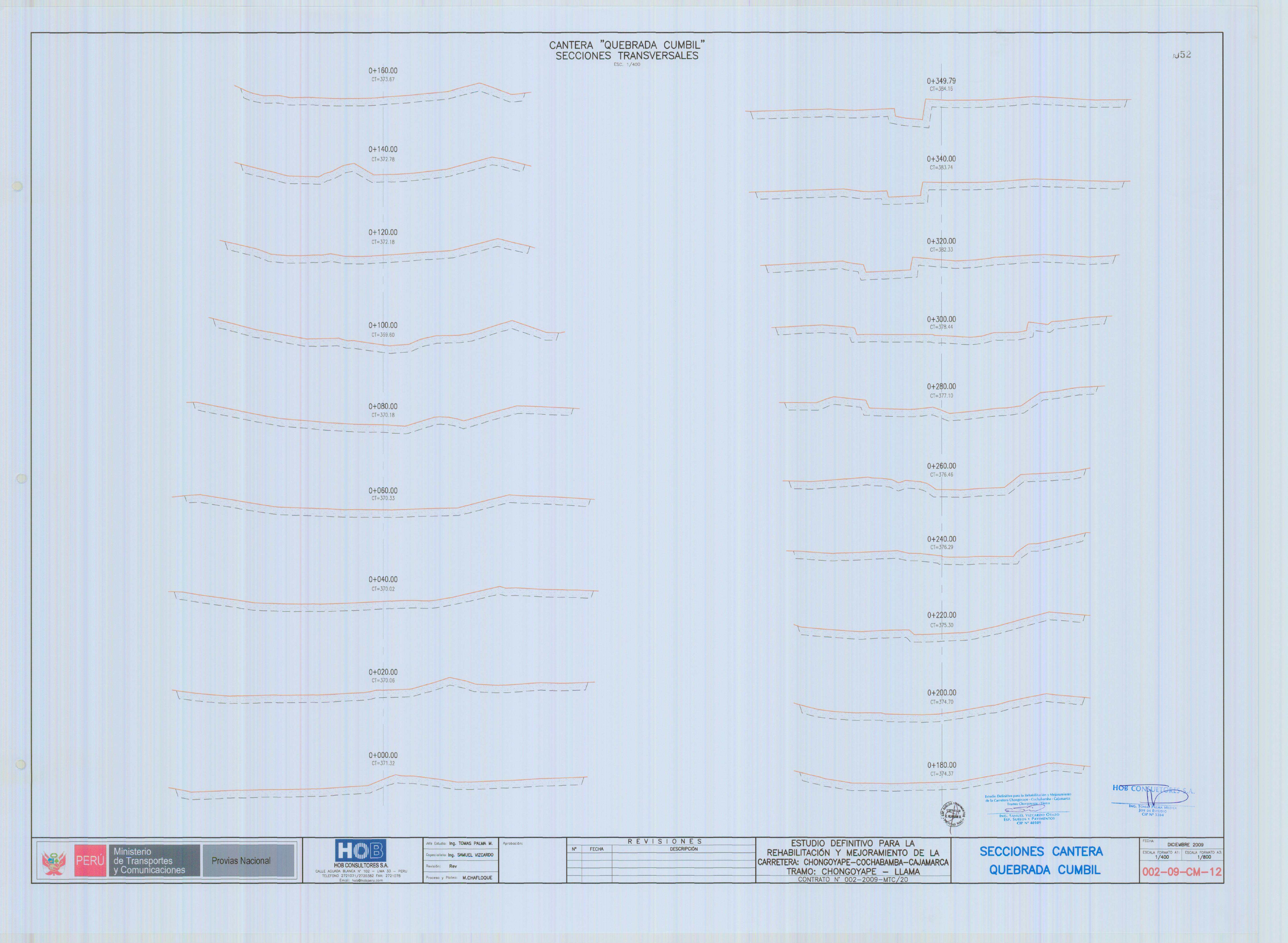The image size is (1288, 943).
Task: Click section label 0+180.00
Action: tap(941, 765)
